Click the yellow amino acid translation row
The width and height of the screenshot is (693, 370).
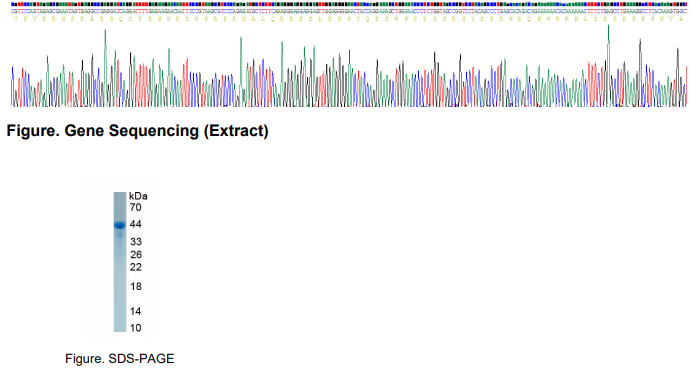click(349, 19)
